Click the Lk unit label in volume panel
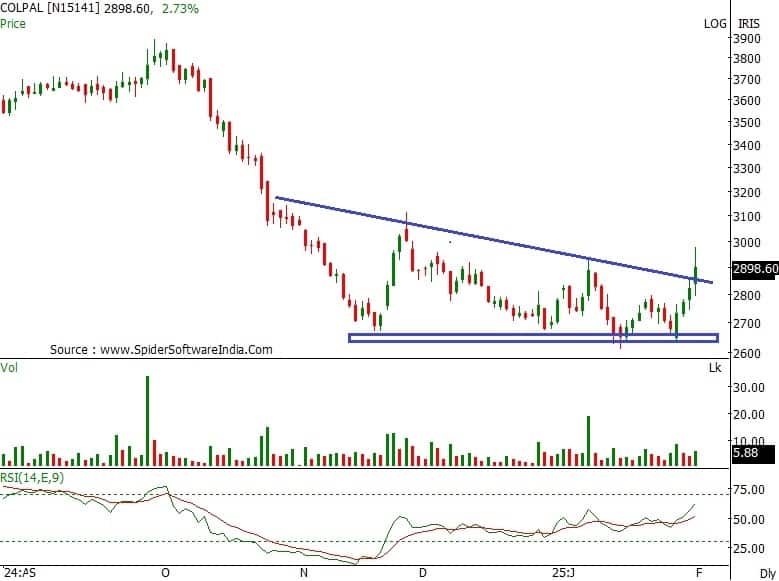 pos(714,369)
